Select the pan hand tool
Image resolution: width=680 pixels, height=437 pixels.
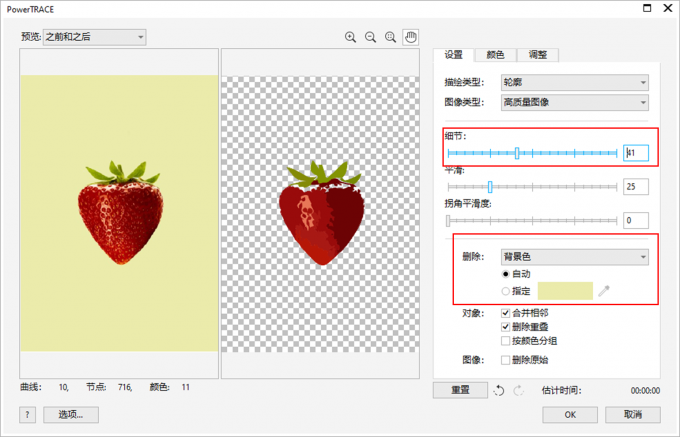pyautogui.click(x=411, y=37)
